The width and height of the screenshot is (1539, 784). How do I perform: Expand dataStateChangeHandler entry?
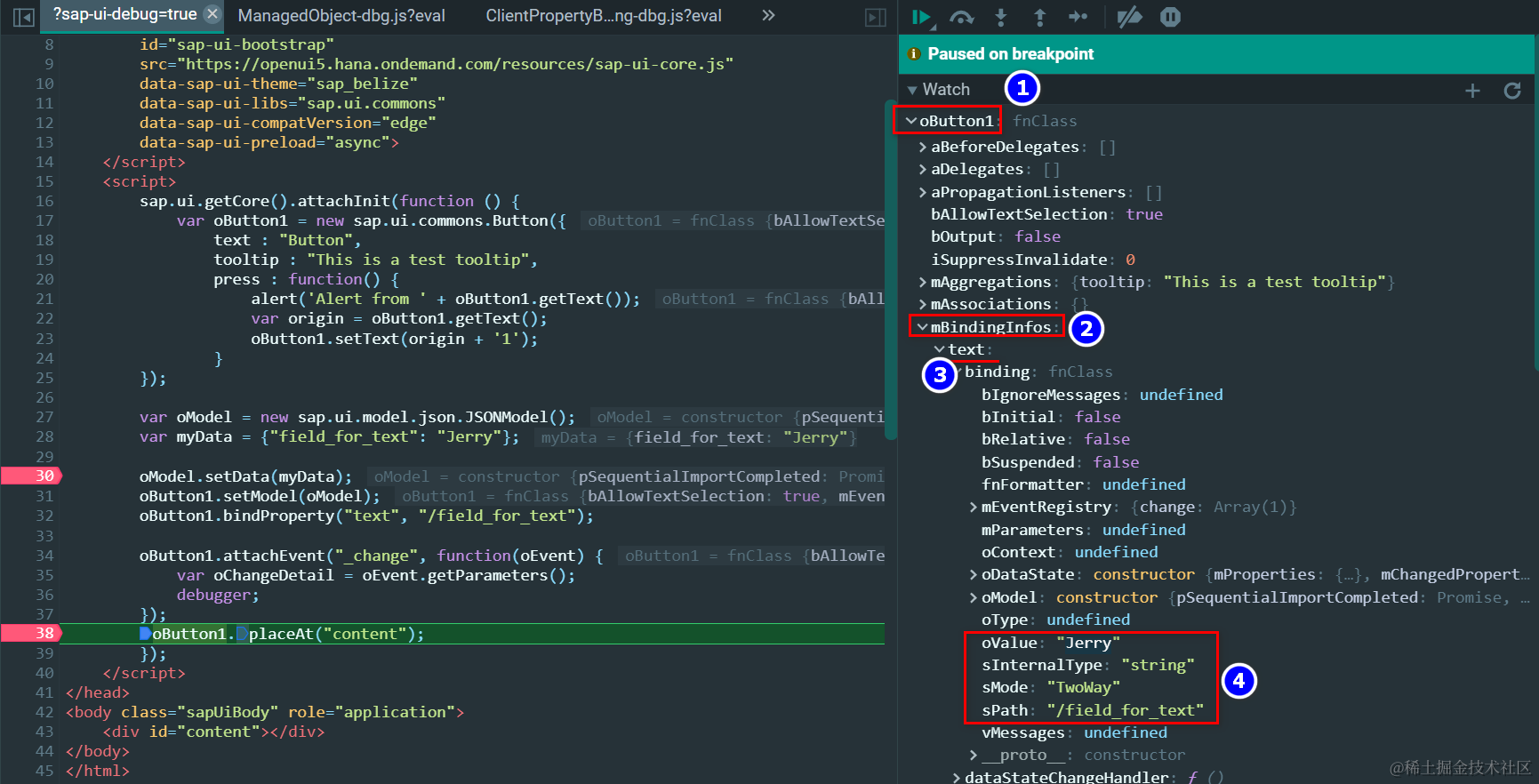(x=957, y=777)
